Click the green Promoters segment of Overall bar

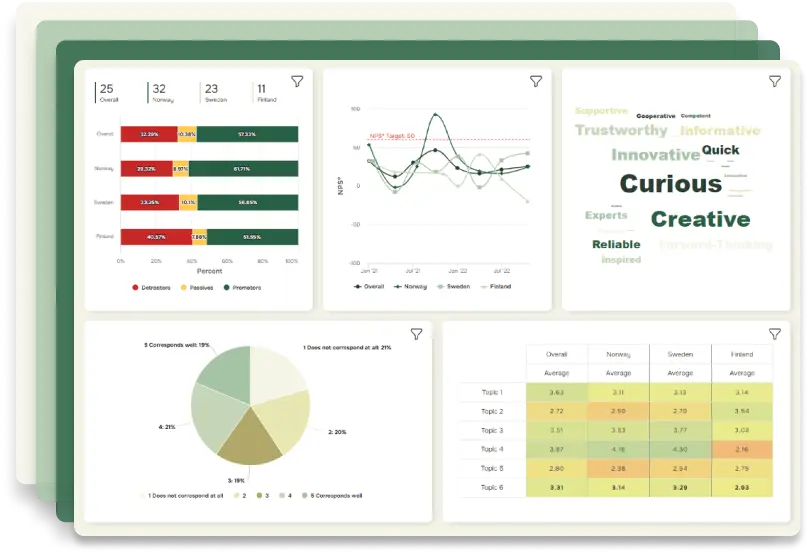[247, 134]
